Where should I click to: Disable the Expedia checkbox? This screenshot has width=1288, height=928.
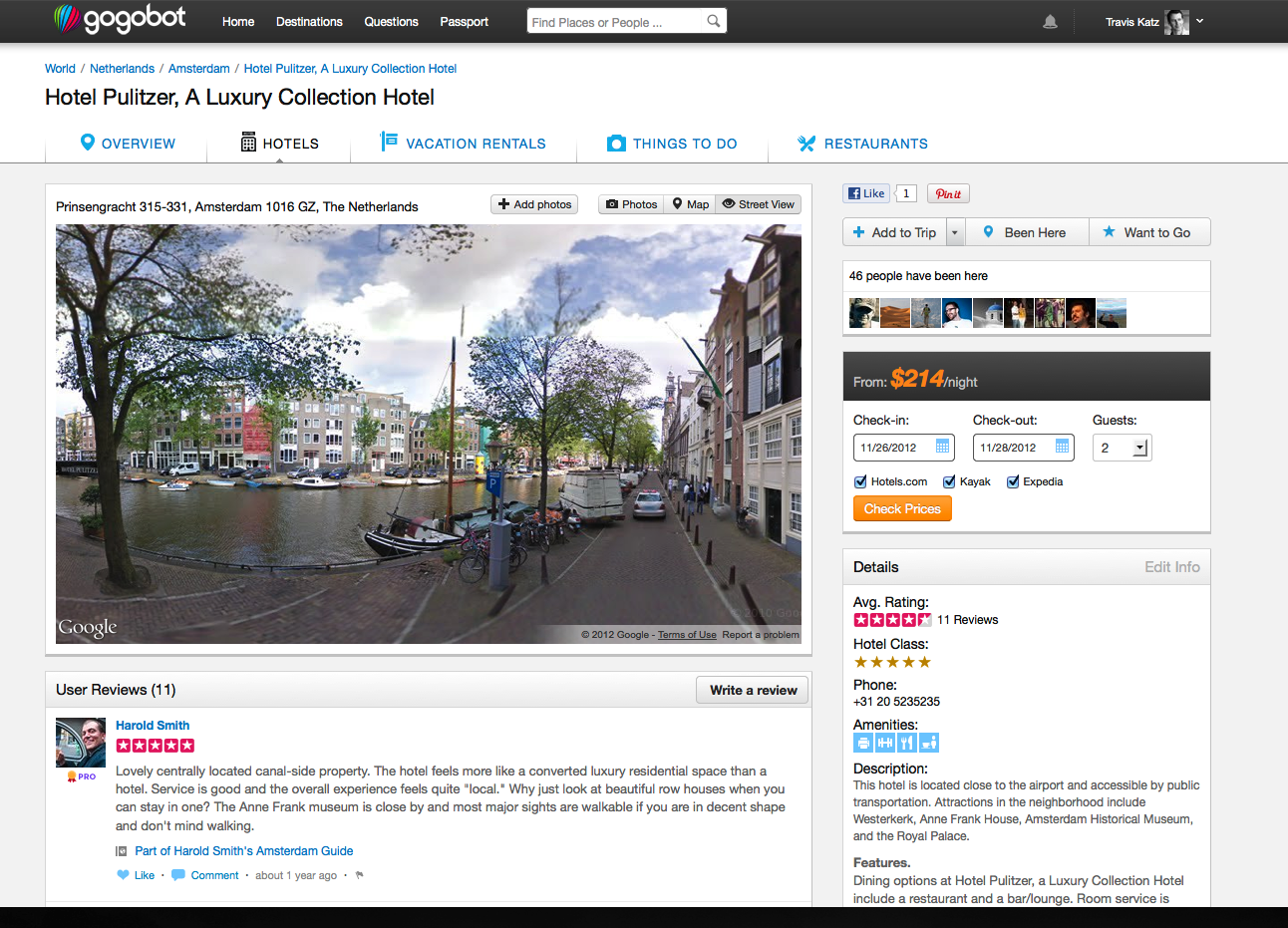[1013, 481]
